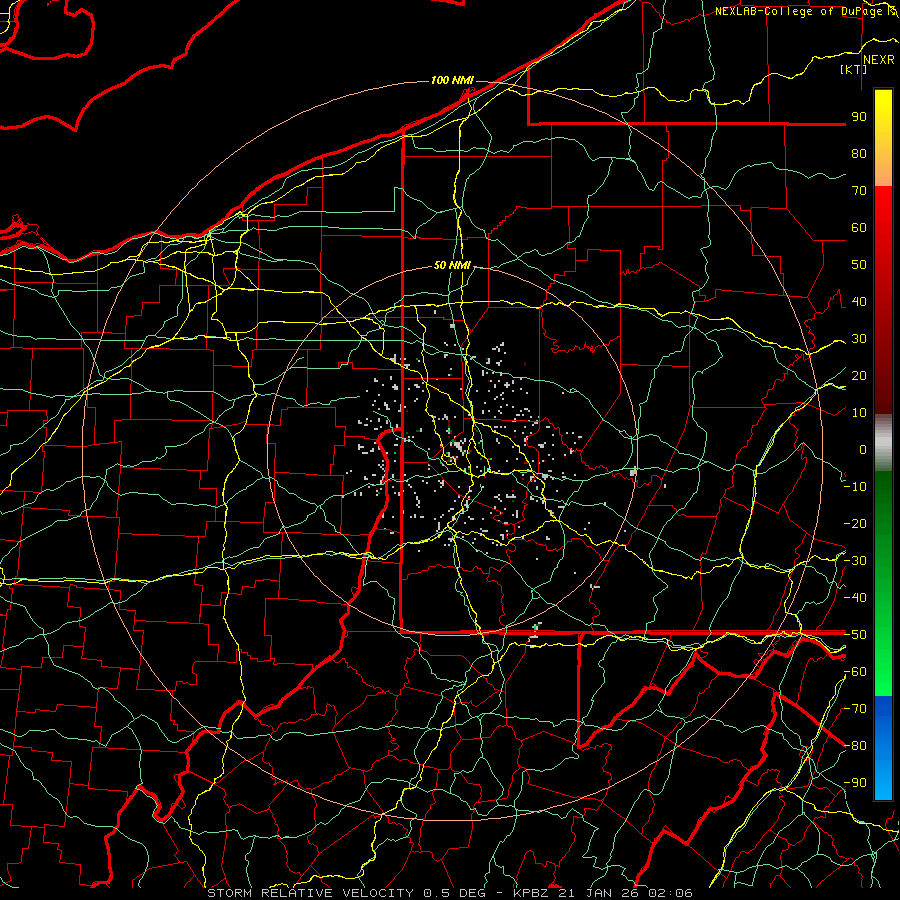Select the -10 value on velocity scale
Screen dimensions: 900x900
coord(855,487)
